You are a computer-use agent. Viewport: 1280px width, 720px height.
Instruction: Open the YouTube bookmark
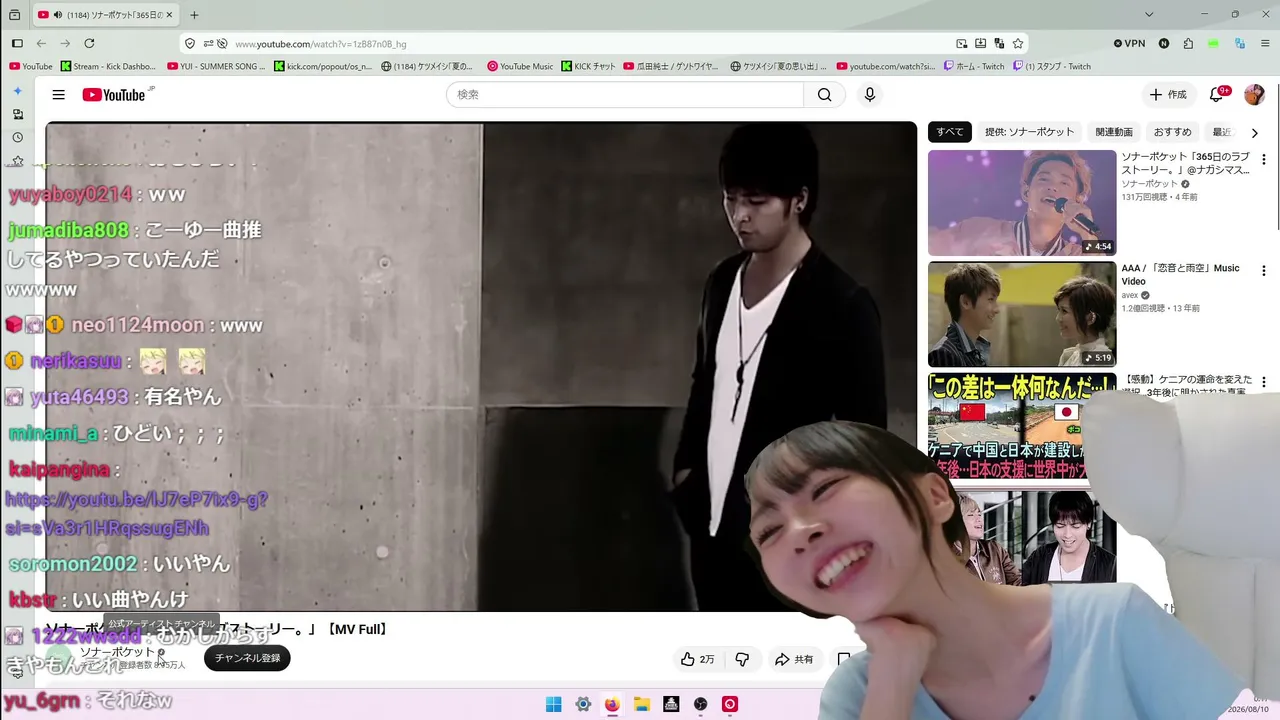point(31,67)
